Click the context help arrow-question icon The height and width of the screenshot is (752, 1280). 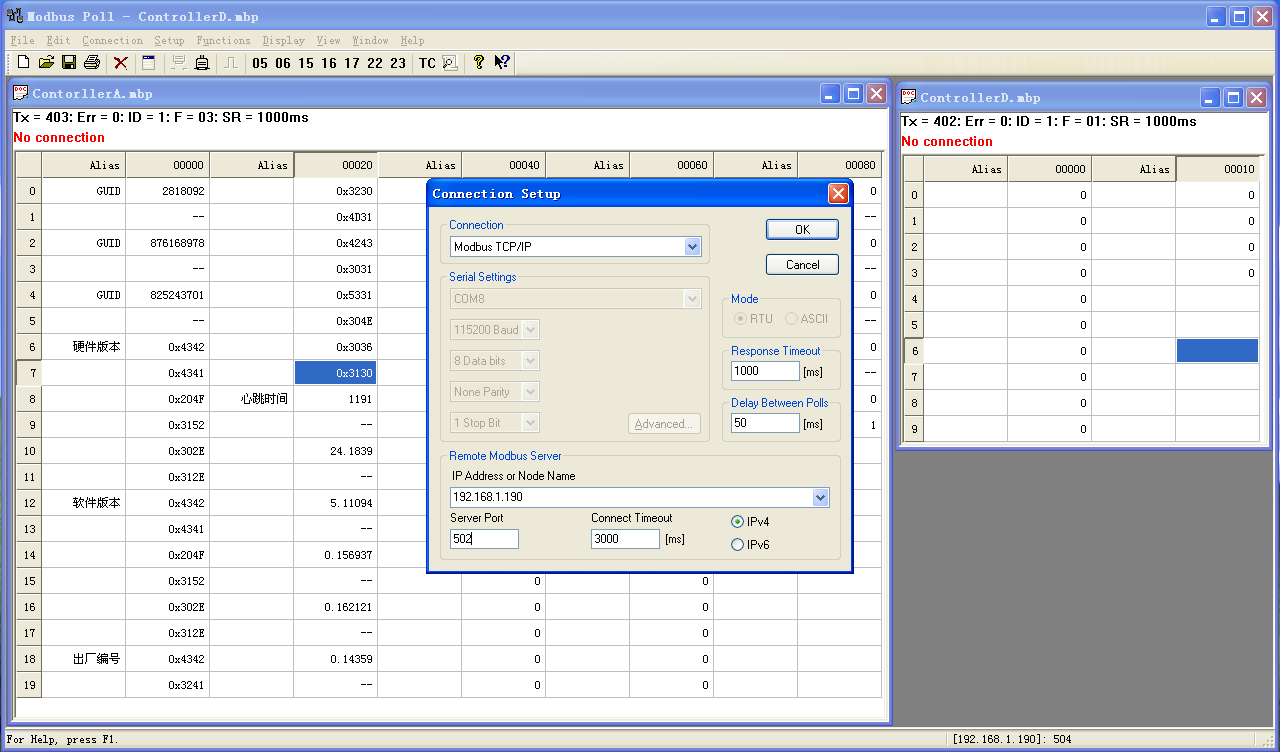502,63
